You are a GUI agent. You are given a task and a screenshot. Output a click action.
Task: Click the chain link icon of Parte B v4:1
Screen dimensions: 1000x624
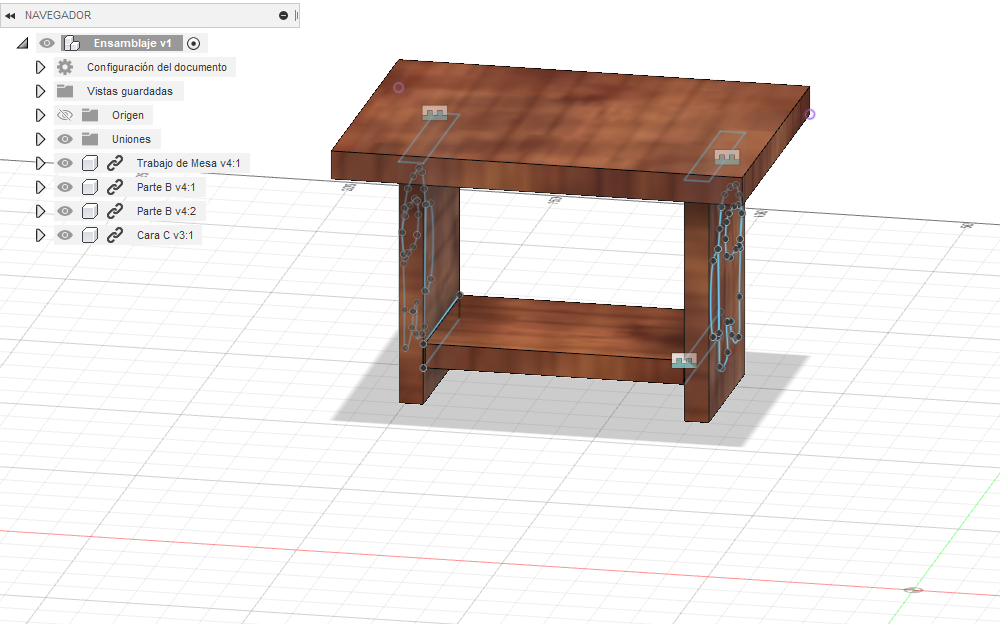[x=115, y=187]
